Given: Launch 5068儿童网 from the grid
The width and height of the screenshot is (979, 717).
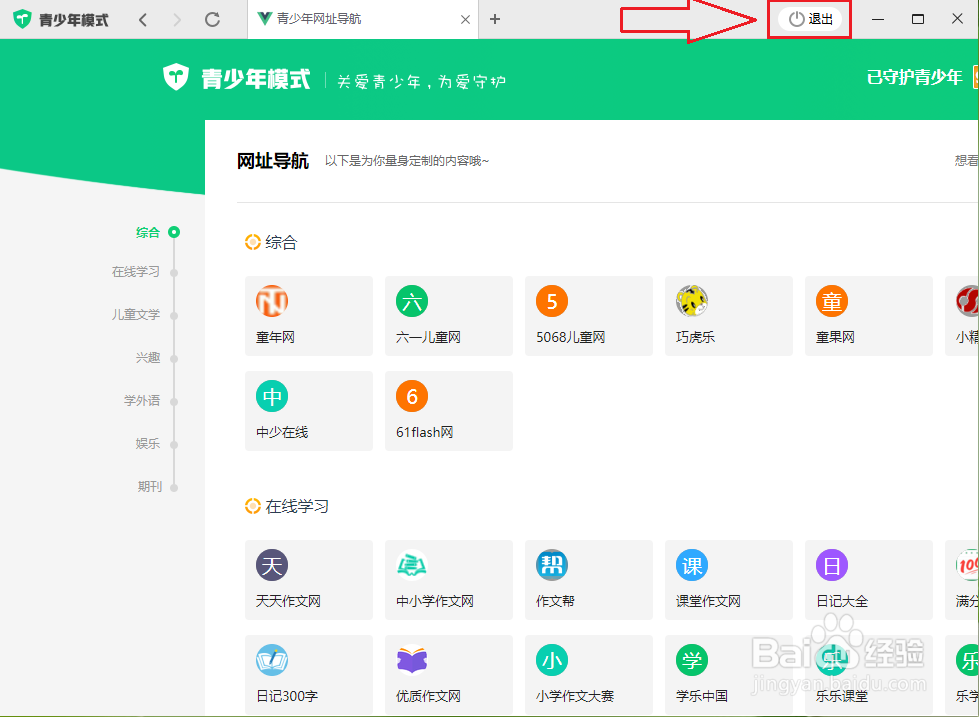Looking at the screenshot, I should 588,316.
